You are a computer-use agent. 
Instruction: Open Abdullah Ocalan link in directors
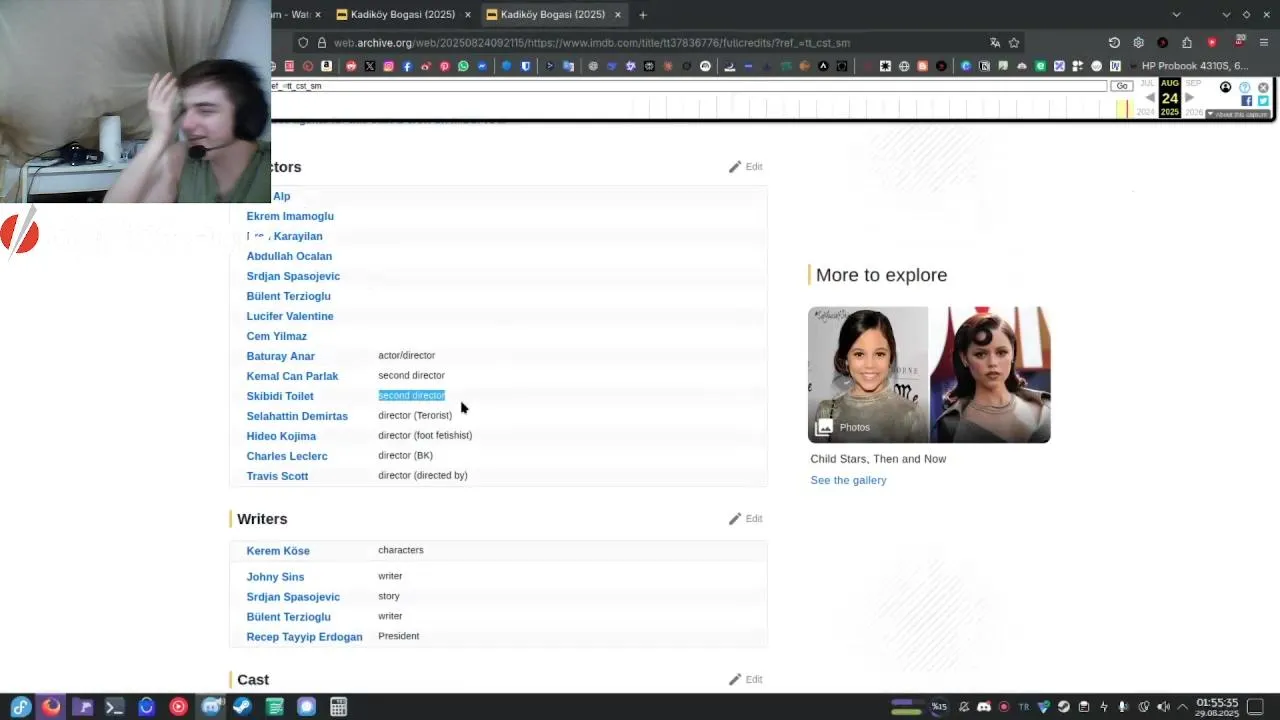tap(289, 256)
